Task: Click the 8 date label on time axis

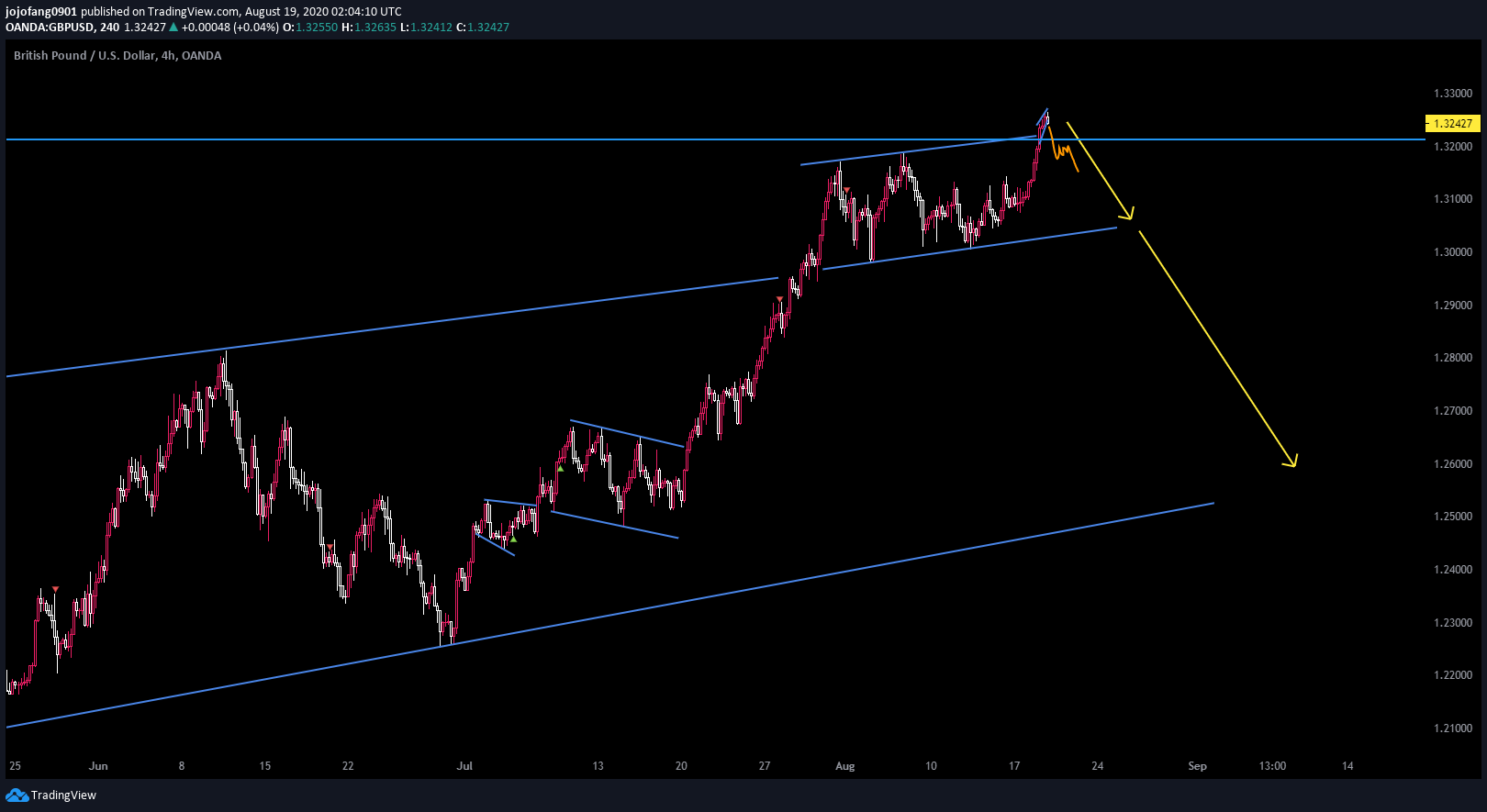Action: [x=182, y=766]
